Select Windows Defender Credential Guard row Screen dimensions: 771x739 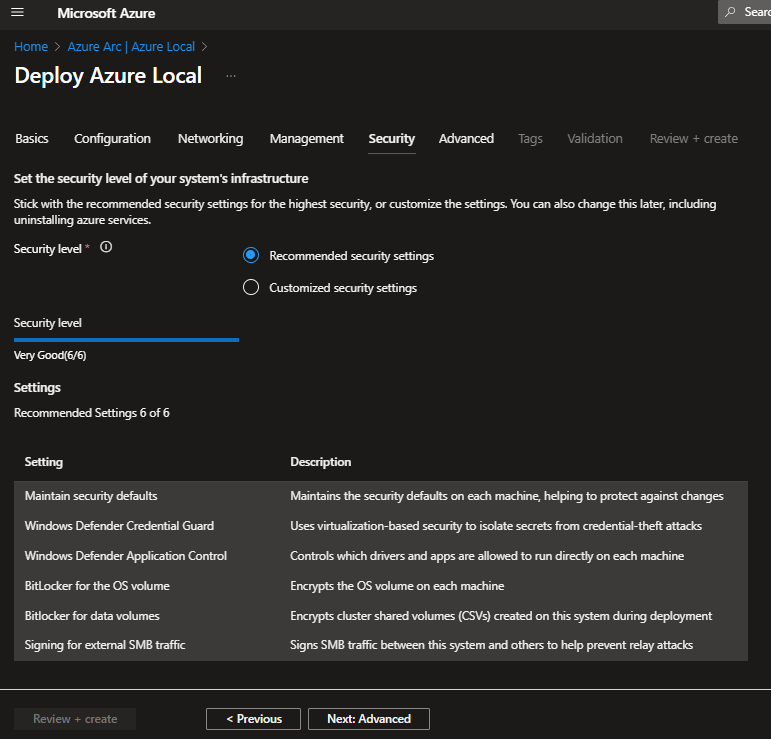coord(381,526)
